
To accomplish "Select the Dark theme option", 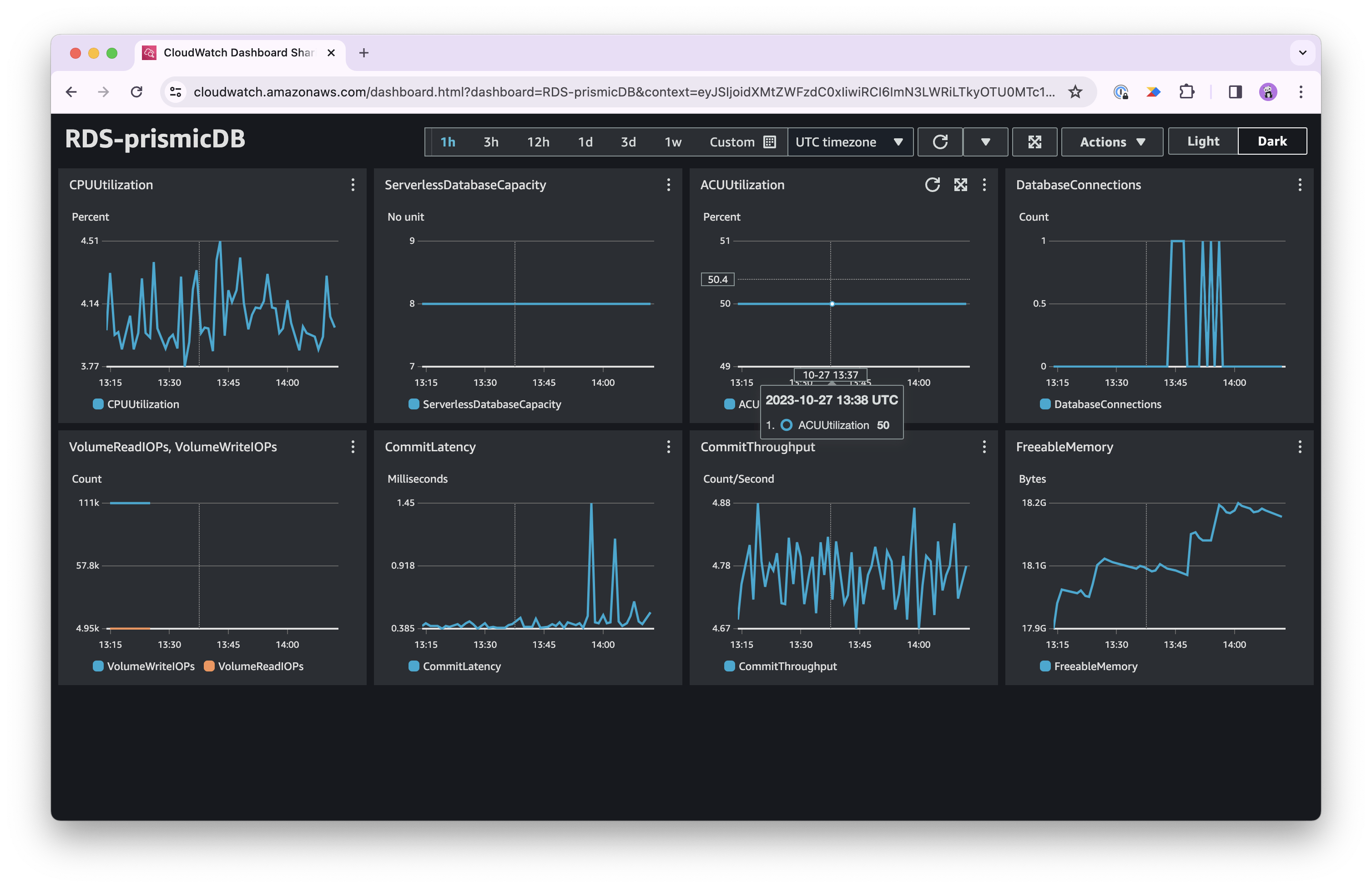I will click(1272, 141).
